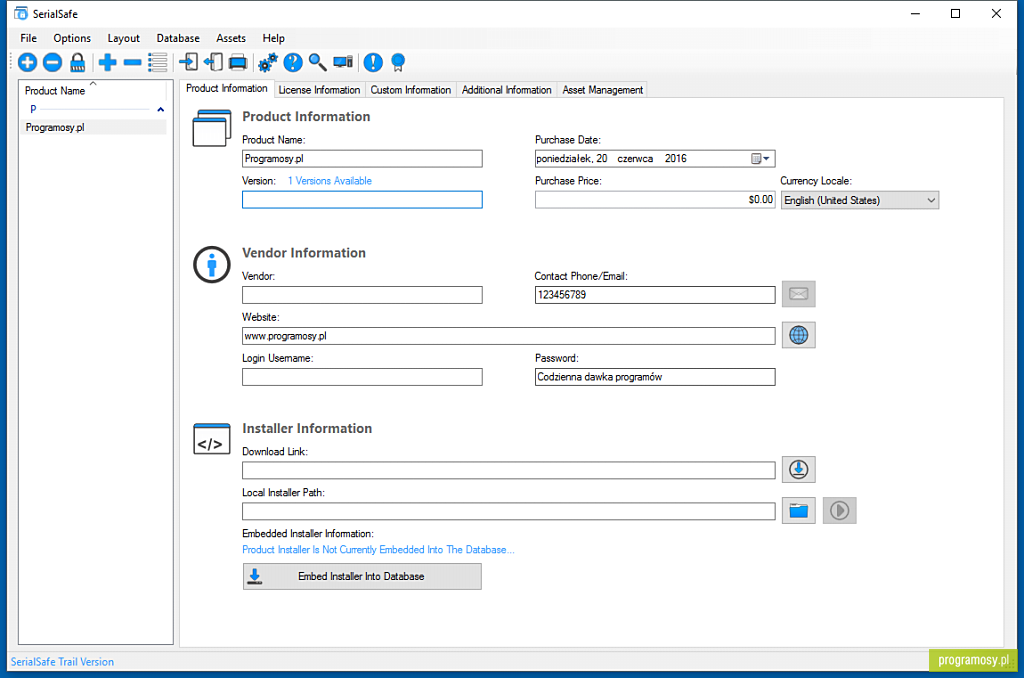Select Programosy.pl in the product list
This screenshot has height=678, width=1024.
[93, 127]
